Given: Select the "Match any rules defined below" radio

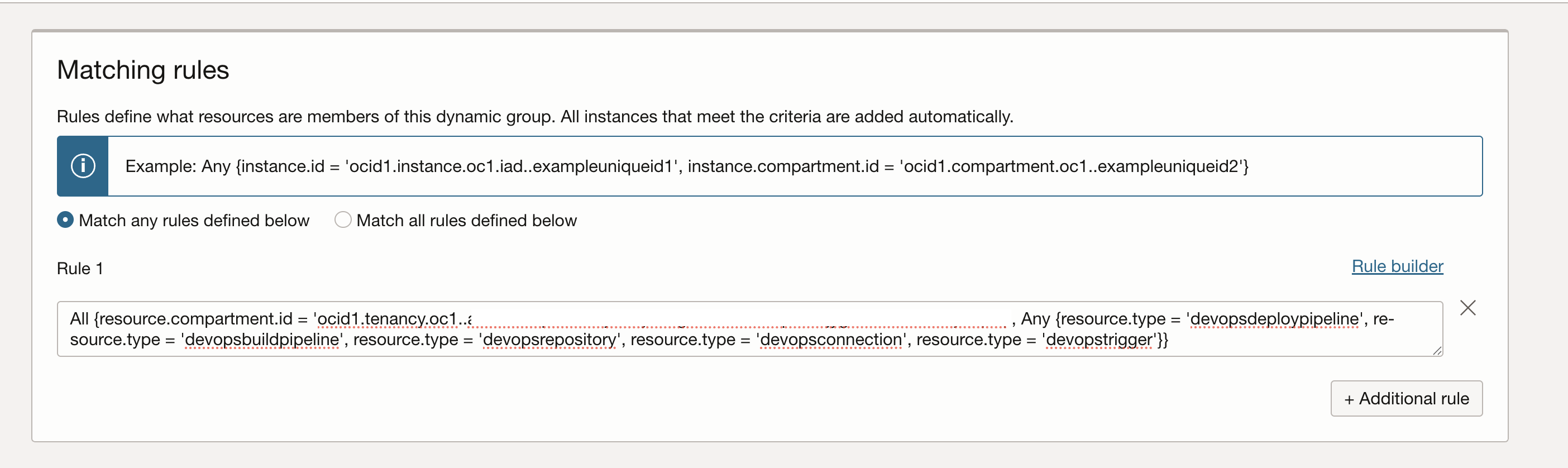Looking at the screenshot, I should [x=65, y=219].
